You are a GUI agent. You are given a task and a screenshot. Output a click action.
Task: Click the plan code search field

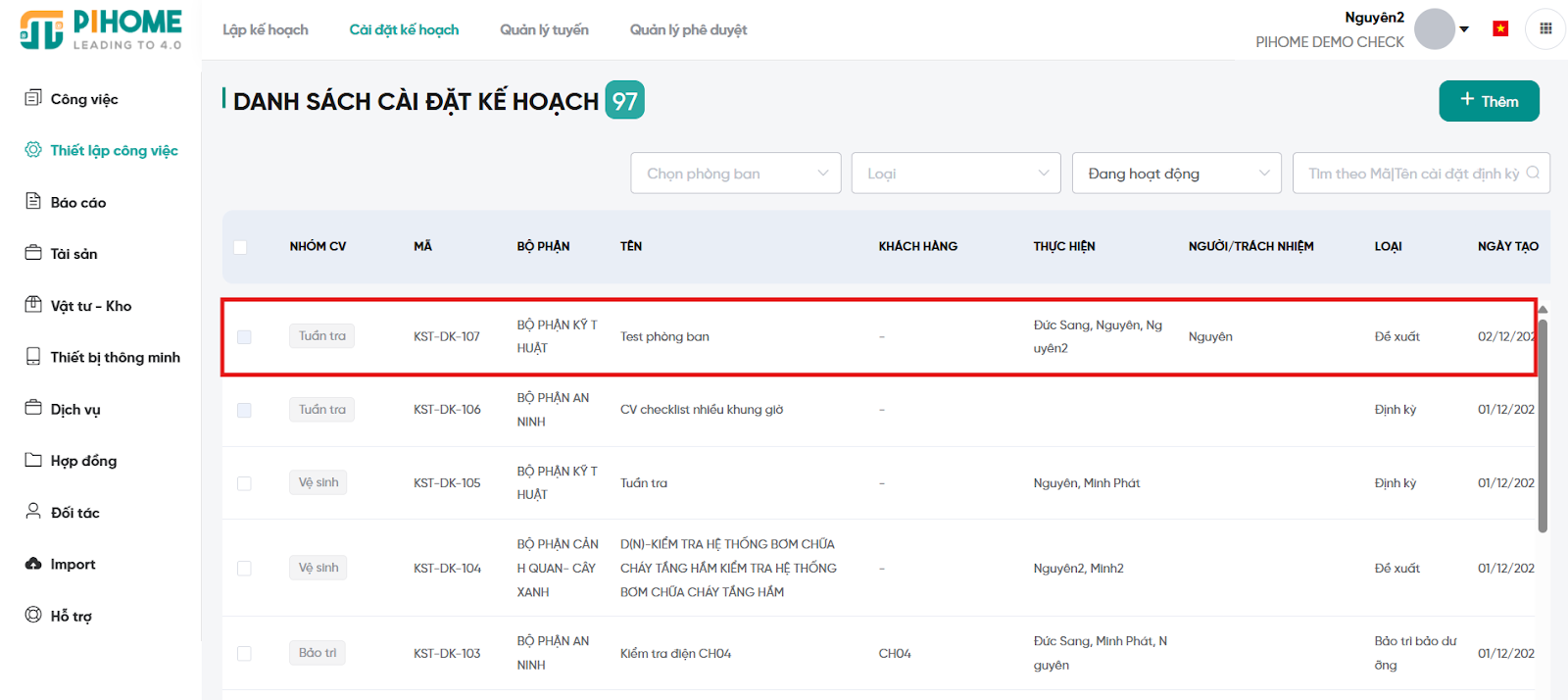click(x=1412, y=174)
